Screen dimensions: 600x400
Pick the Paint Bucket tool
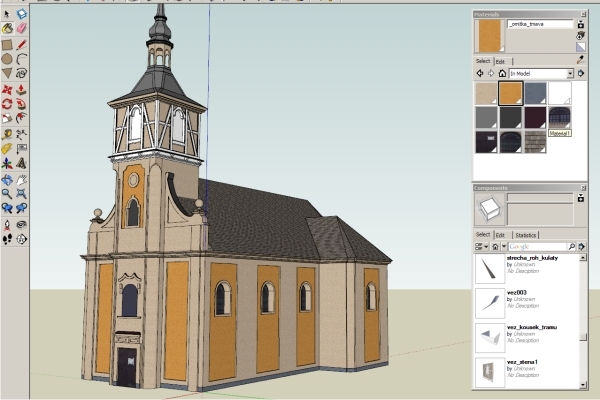(7, 29)
